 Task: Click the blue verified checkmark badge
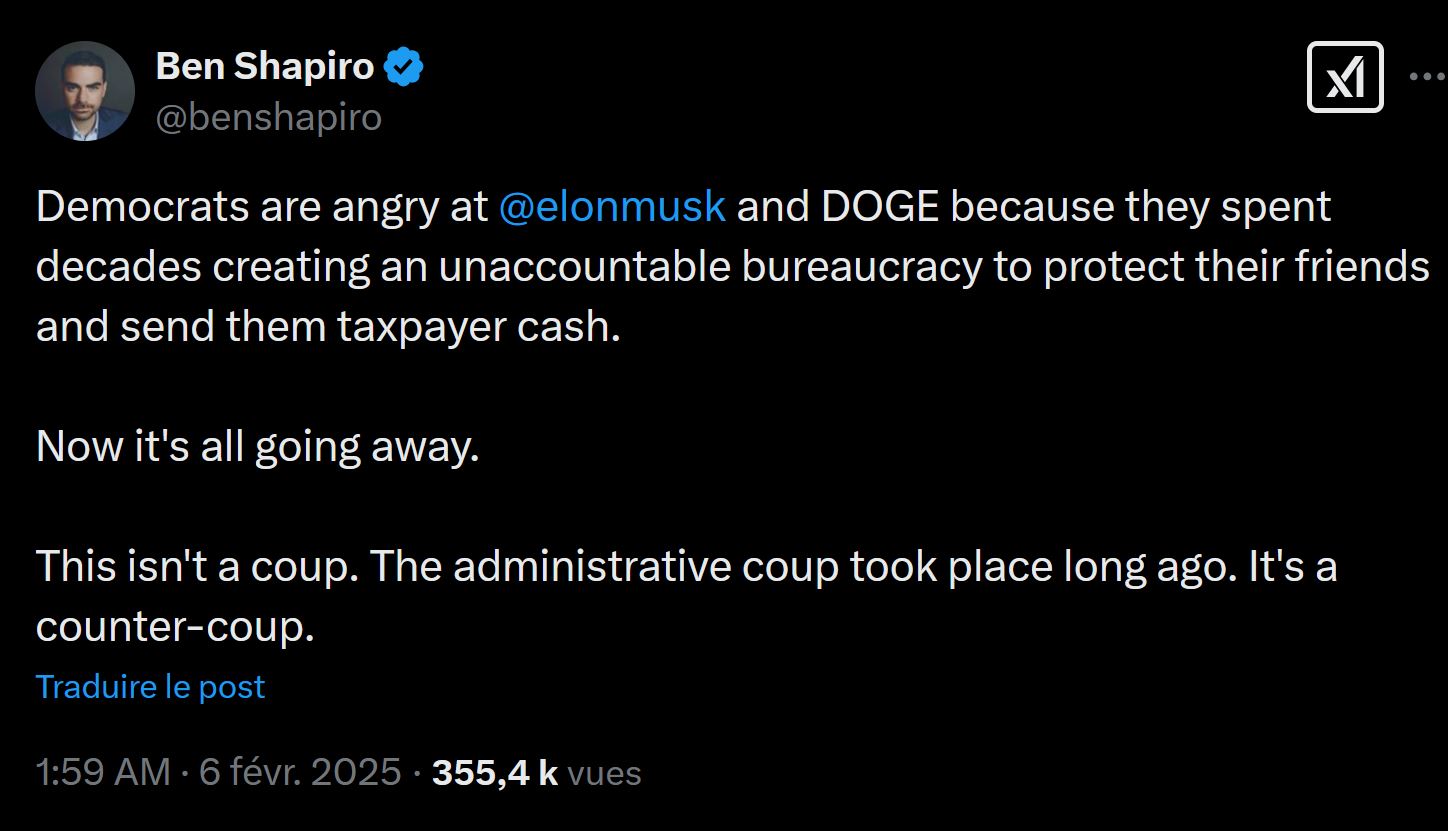pyautogui.click(x=405, y=68)
